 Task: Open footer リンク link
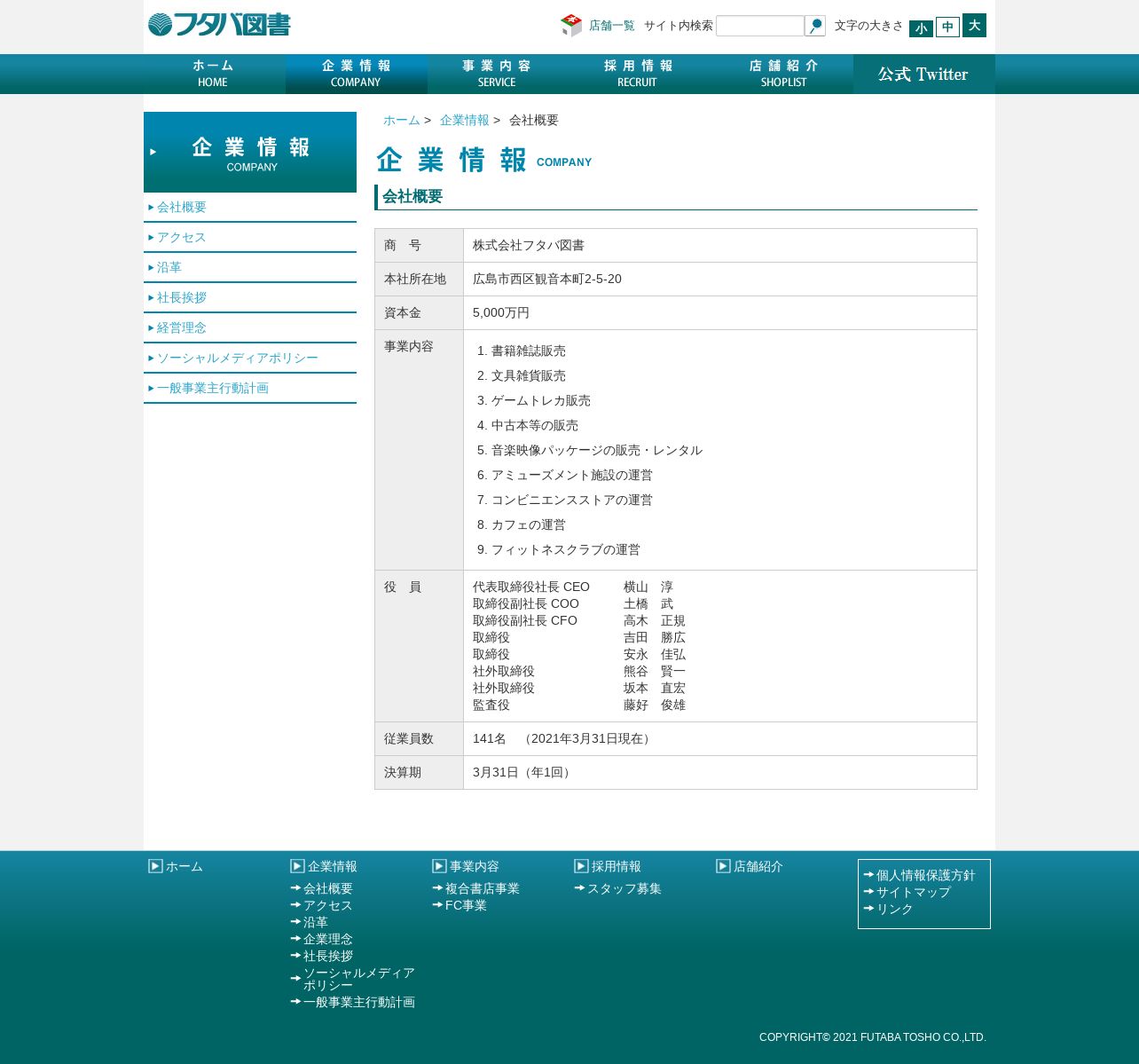tap(895, 909)
